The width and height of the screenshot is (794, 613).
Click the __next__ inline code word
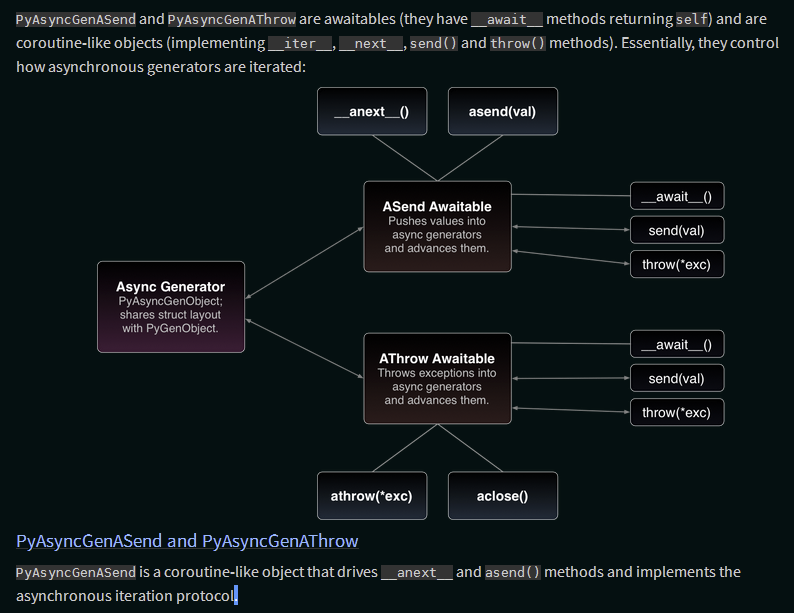click(x=371, y=44)
